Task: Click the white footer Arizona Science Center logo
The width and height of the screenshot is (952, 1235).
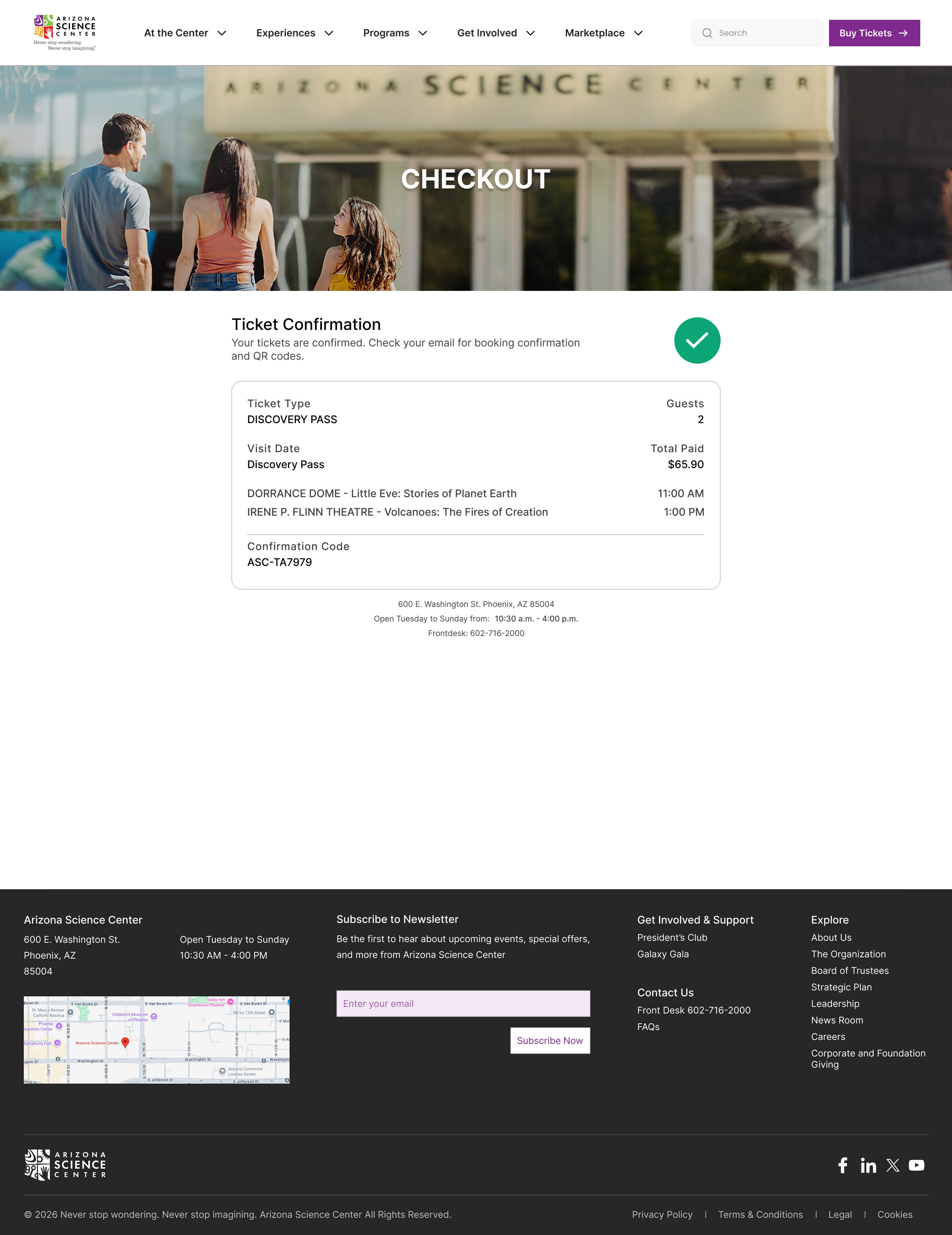Action: (65, 1164)
